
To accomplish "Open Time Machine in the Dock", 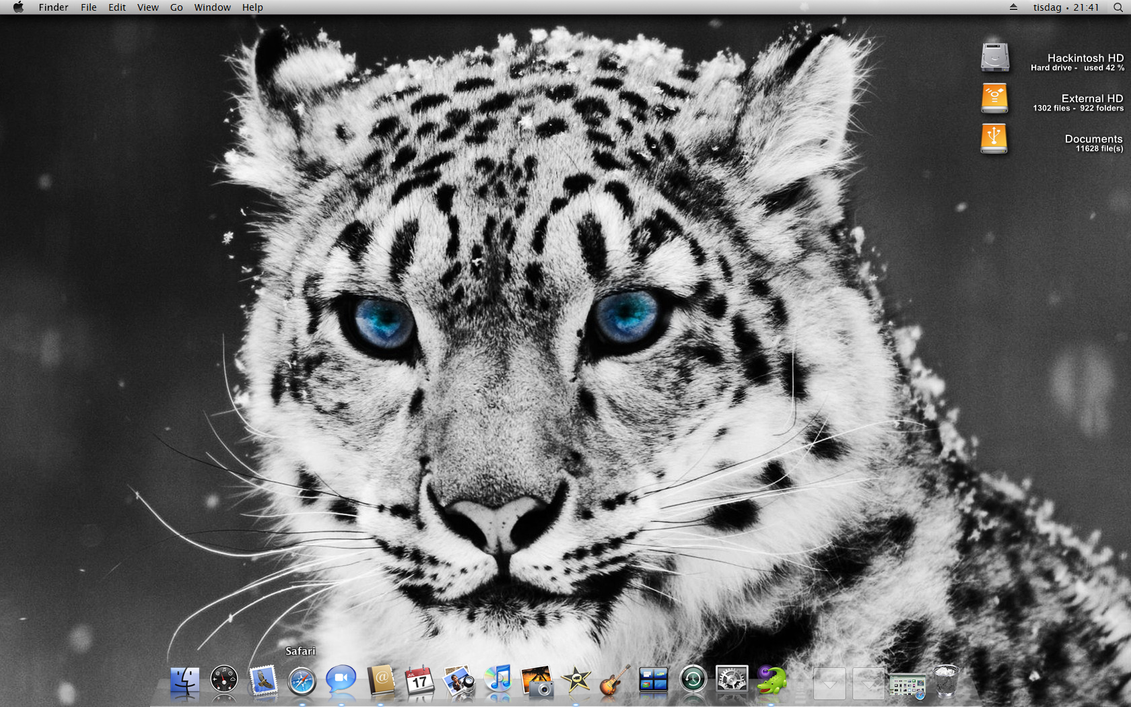I will point(692,680).
